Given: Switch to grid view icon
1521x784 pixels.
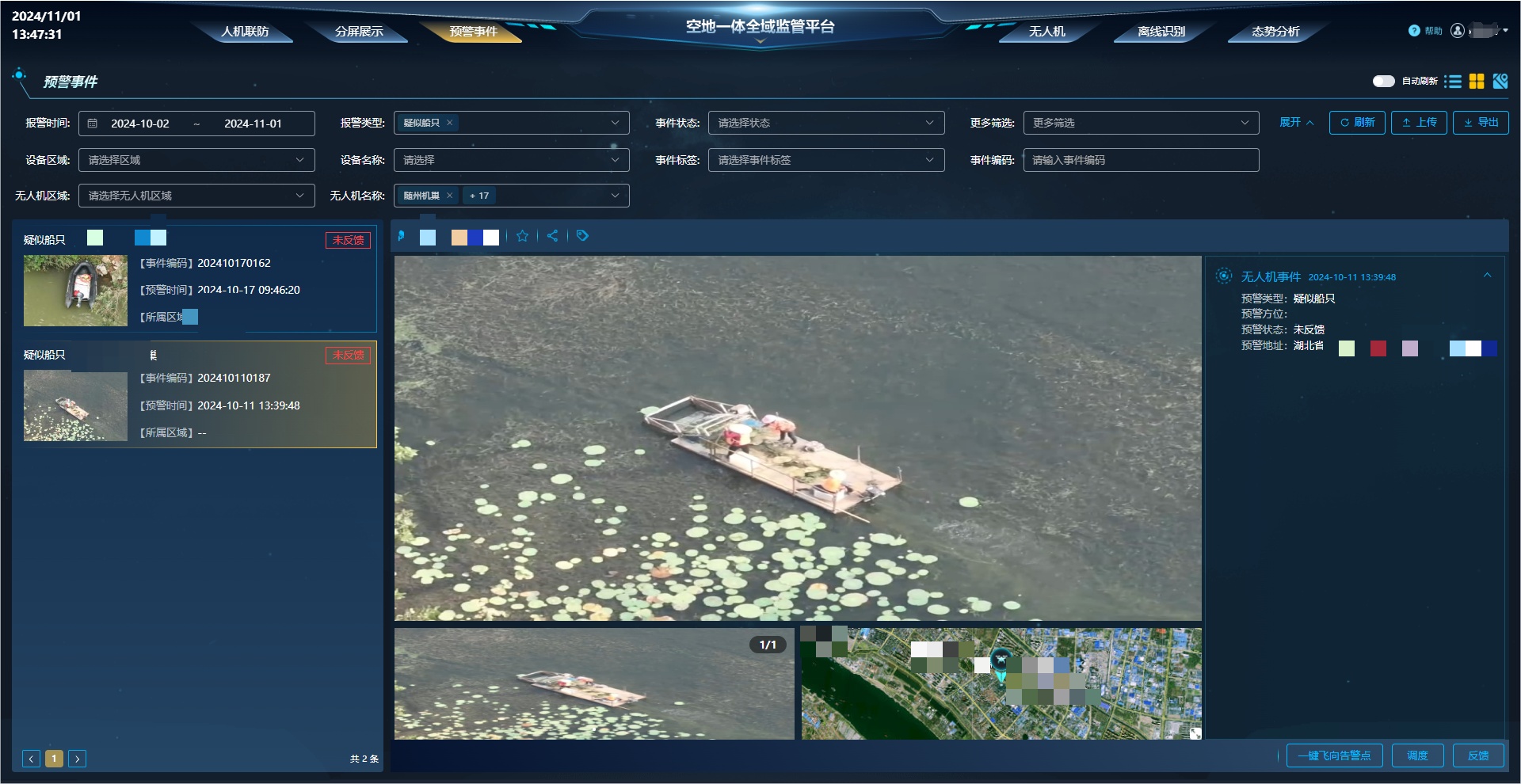Looking at the screenshot, I should [x=1477, y=82].
